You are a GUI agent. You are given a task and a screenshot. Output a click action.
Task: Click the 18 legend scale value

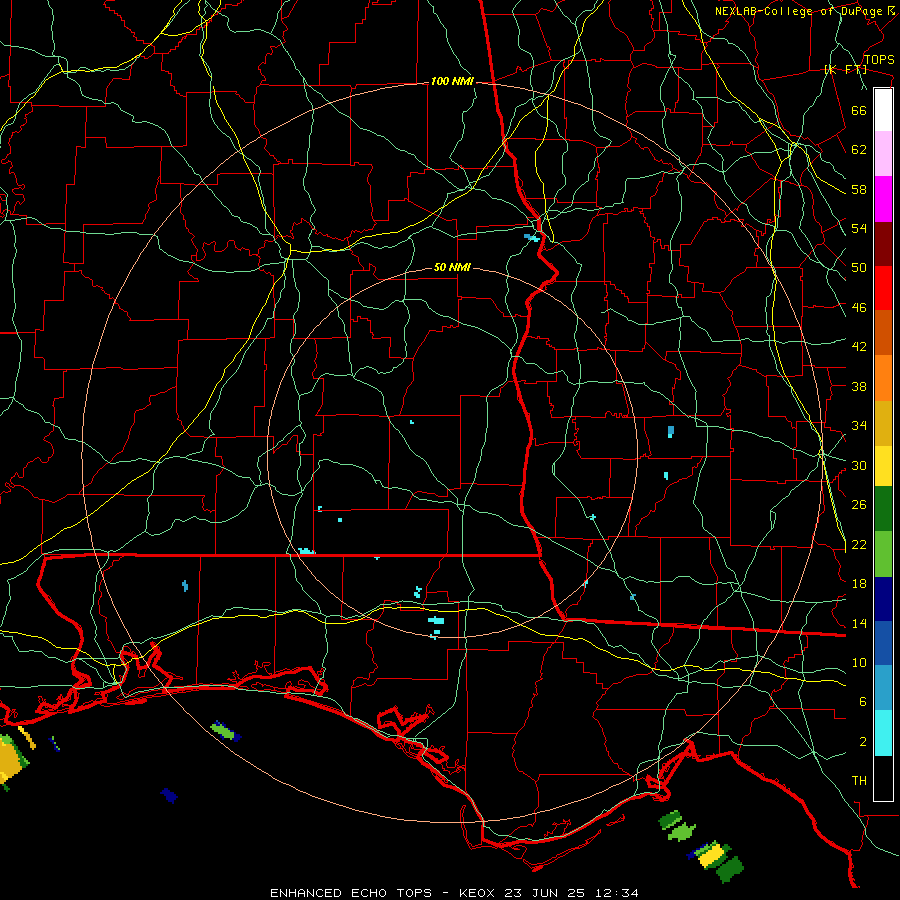pos(859,584)
